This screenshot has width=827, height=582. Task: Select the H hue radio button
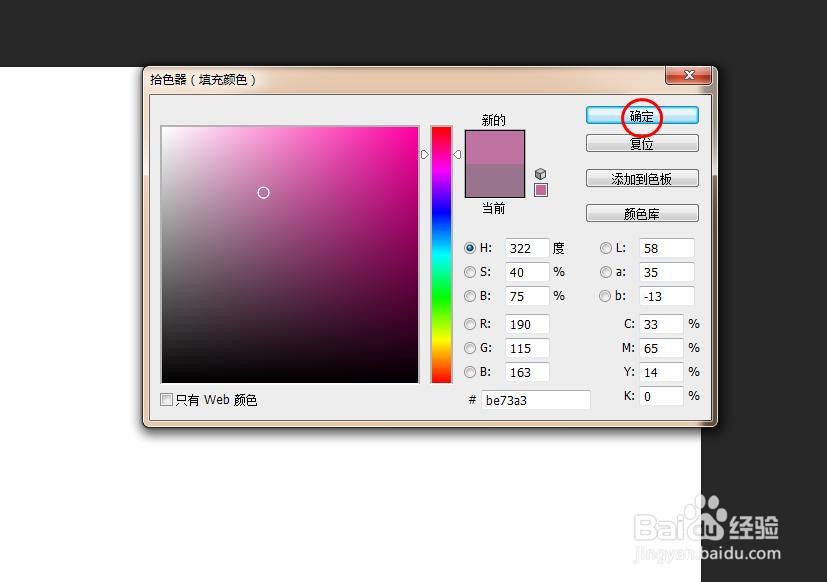click(x=469, y=248)
